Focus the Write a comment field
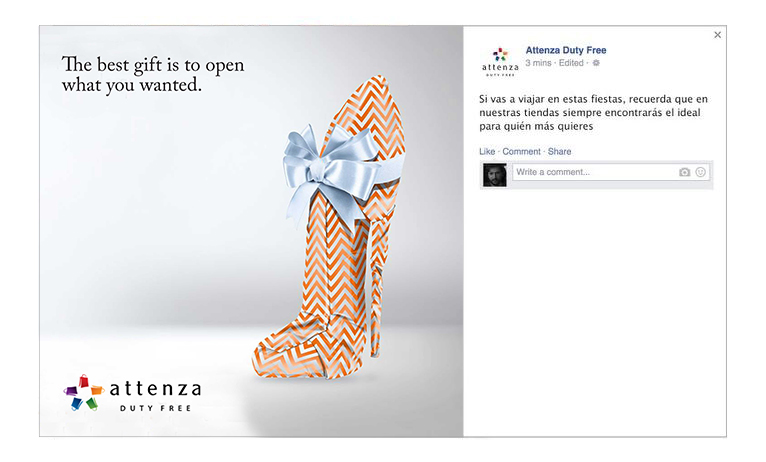This screenshot has height=462, width=766. pyautogui.click(x=594, y=172)
